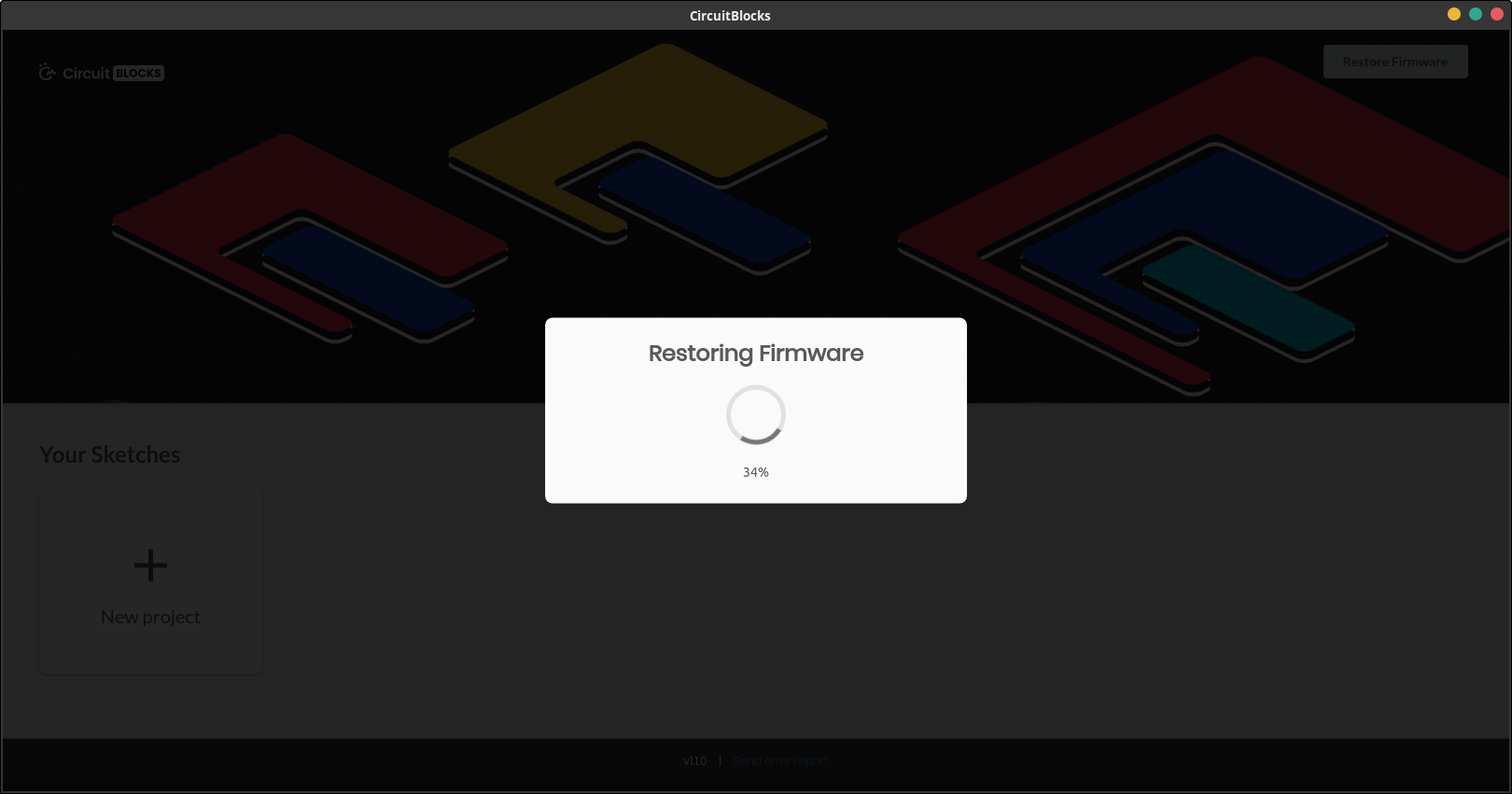Click the Restoring Firmware heading

point(756,354)
